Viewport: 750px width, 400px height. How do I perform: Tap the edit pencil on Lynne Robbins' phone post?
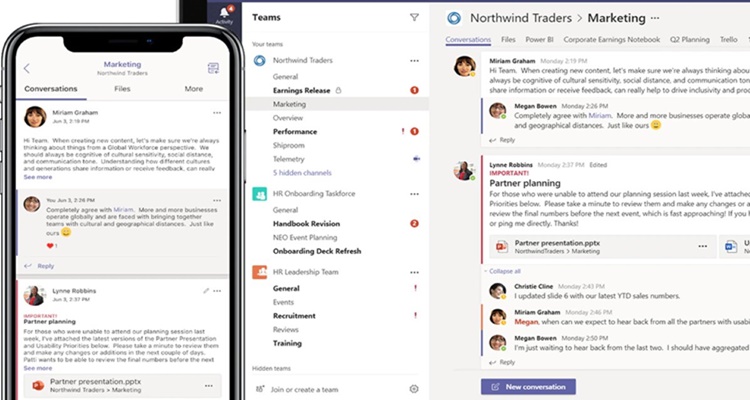pos(205,290)
